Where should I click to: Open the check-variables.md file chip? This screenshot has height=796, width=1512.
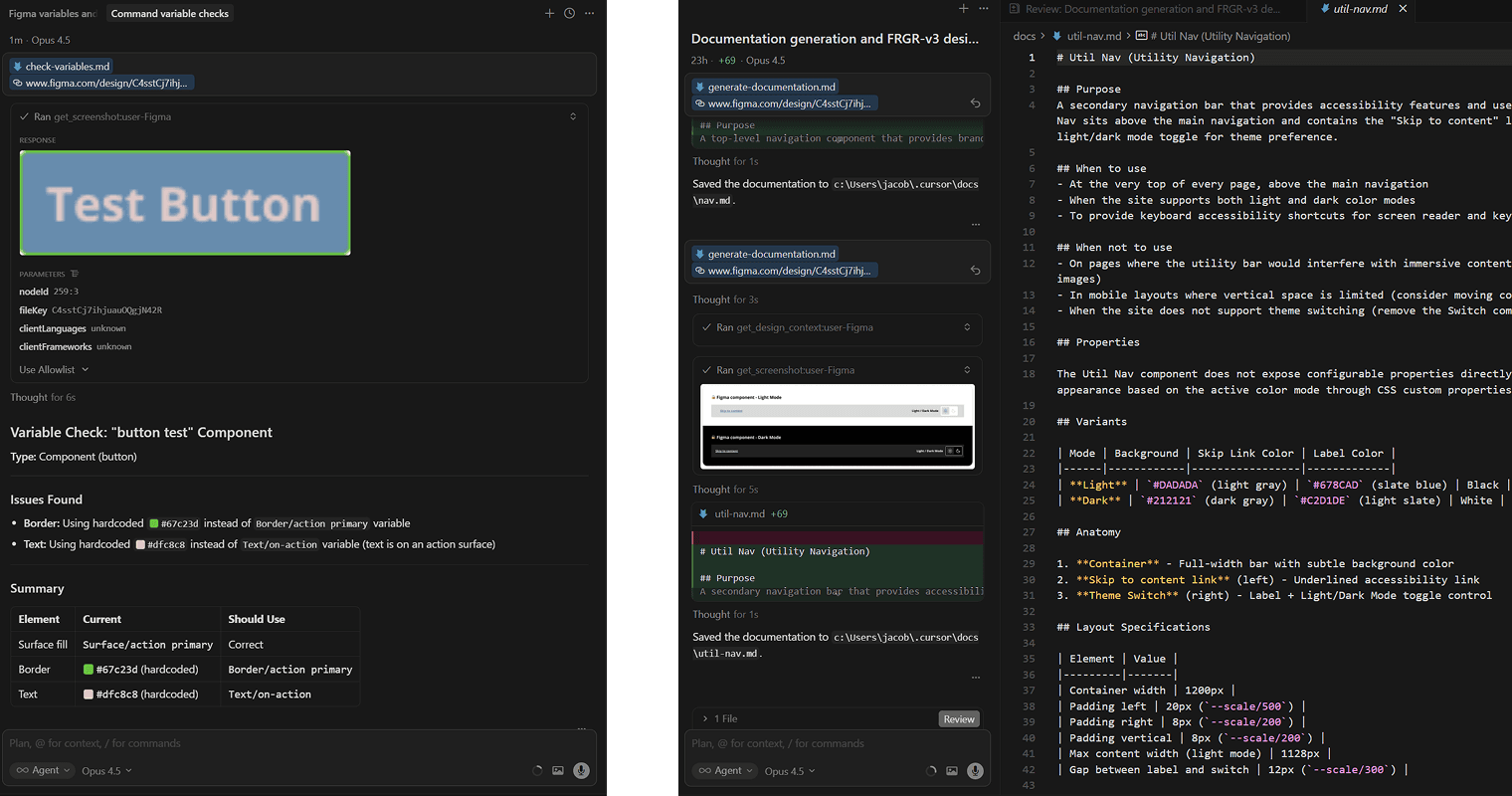[x=62, y=66]
